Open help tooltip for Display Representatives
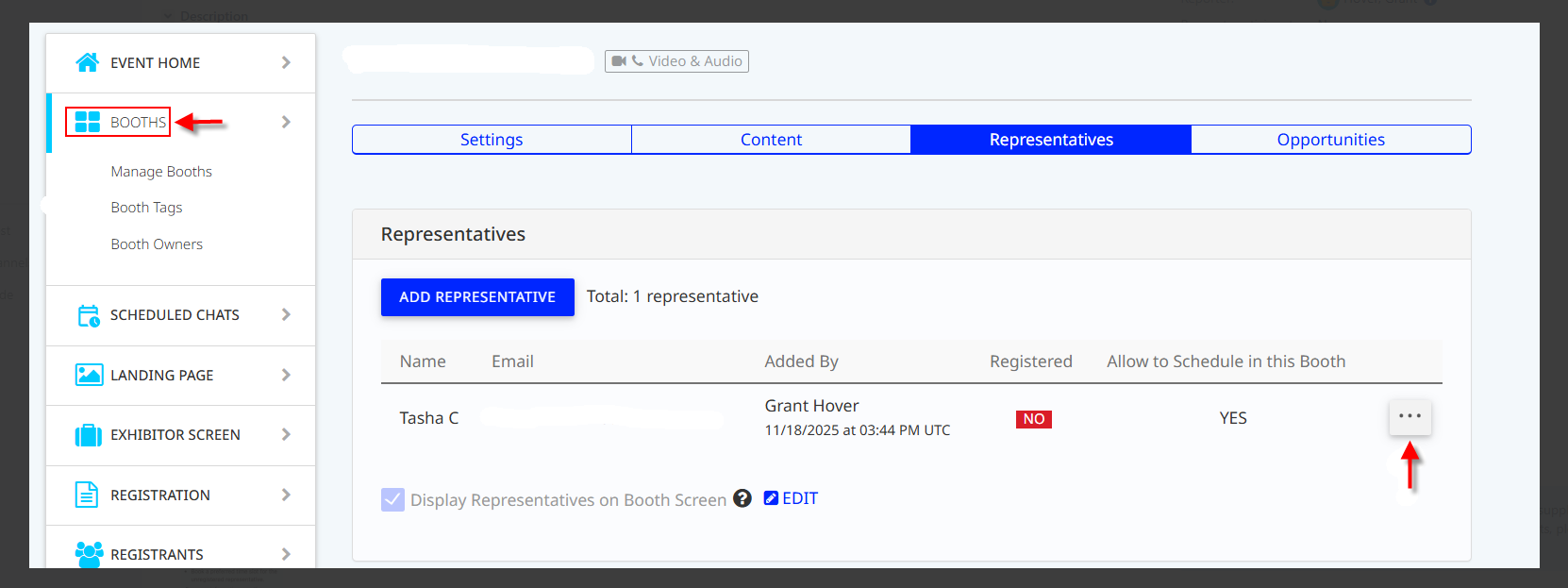 [x=742, y=498]
